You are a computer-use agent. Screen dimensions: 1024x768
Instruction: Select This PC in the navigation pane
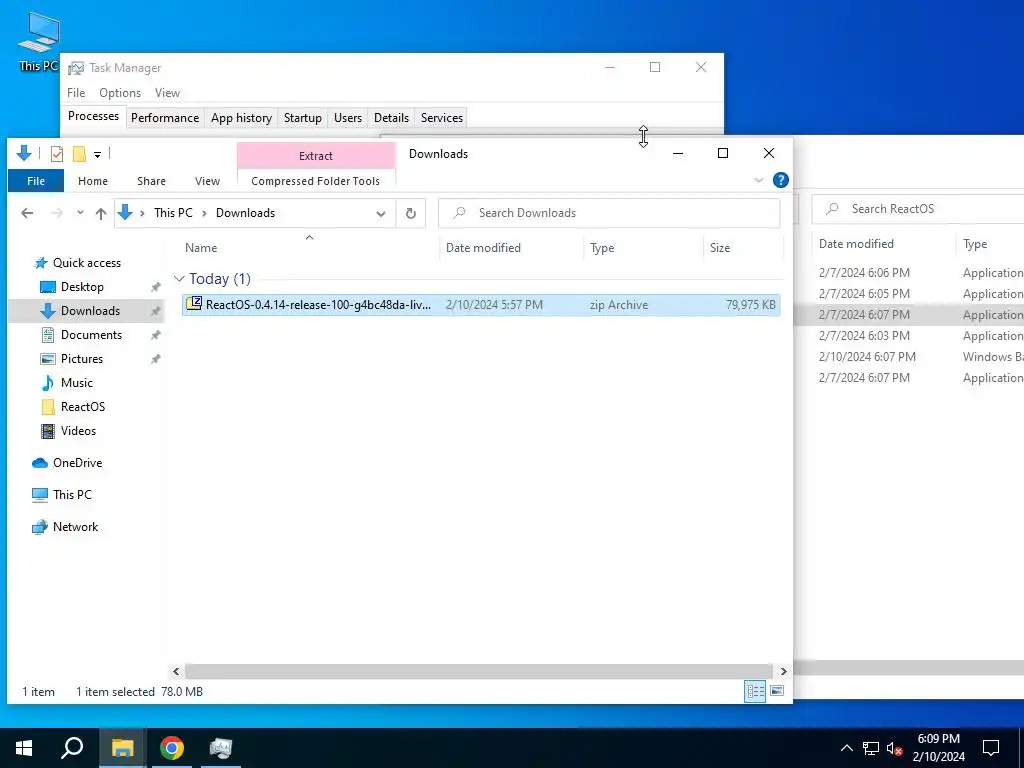tap(72, 495)
